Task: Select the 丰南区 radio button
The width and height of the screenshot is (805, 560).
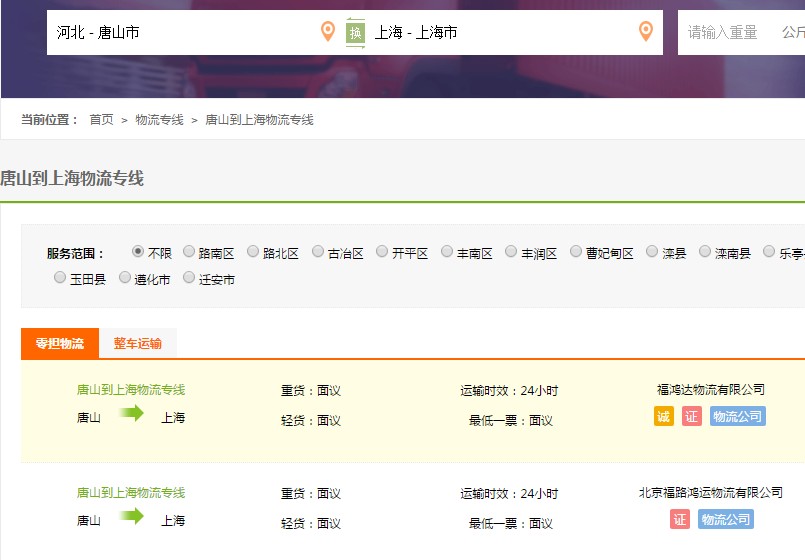Action: 447,251
